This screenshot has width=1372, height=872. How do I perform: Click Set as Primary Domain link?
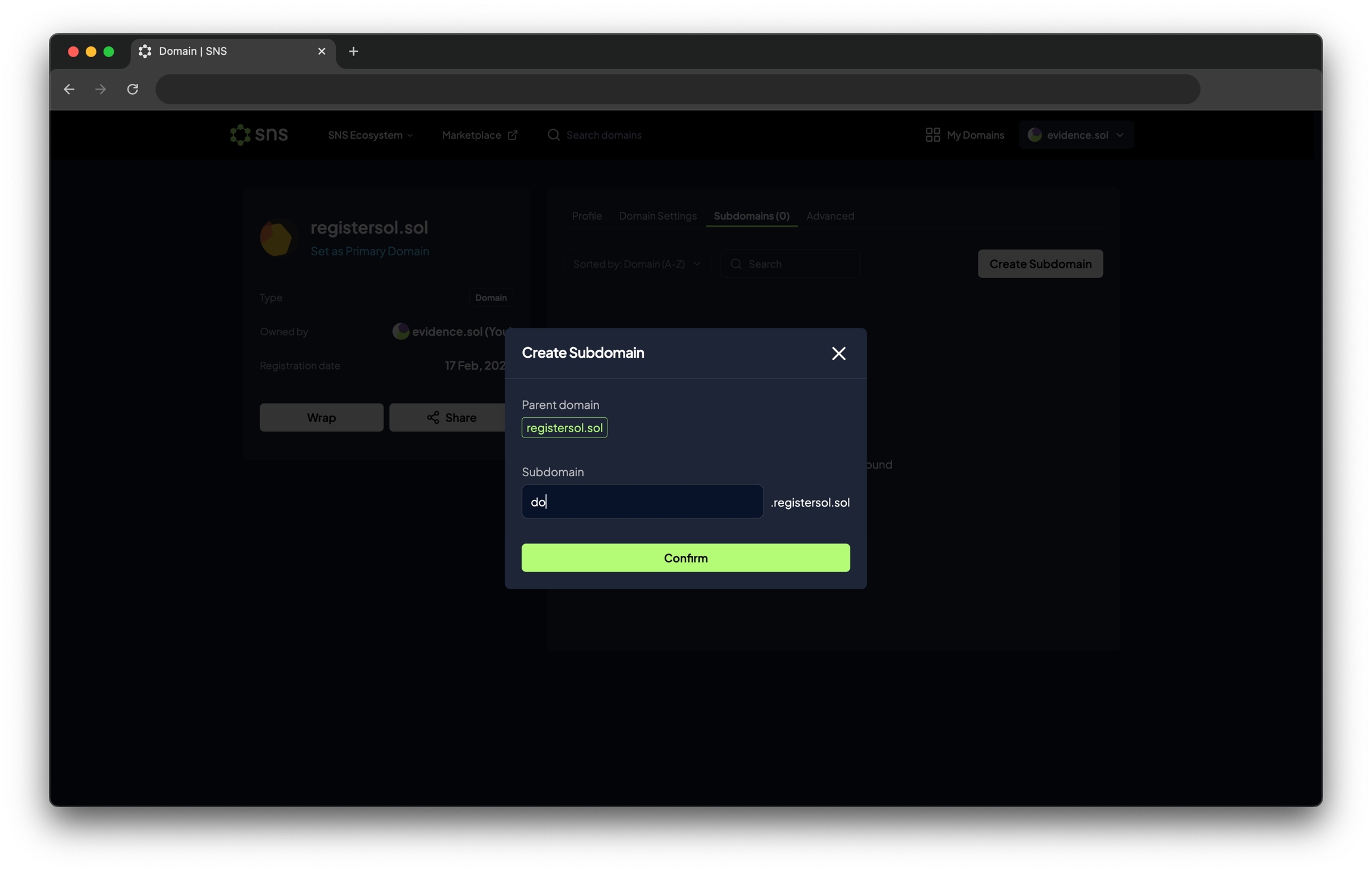[x=369, y=251]
